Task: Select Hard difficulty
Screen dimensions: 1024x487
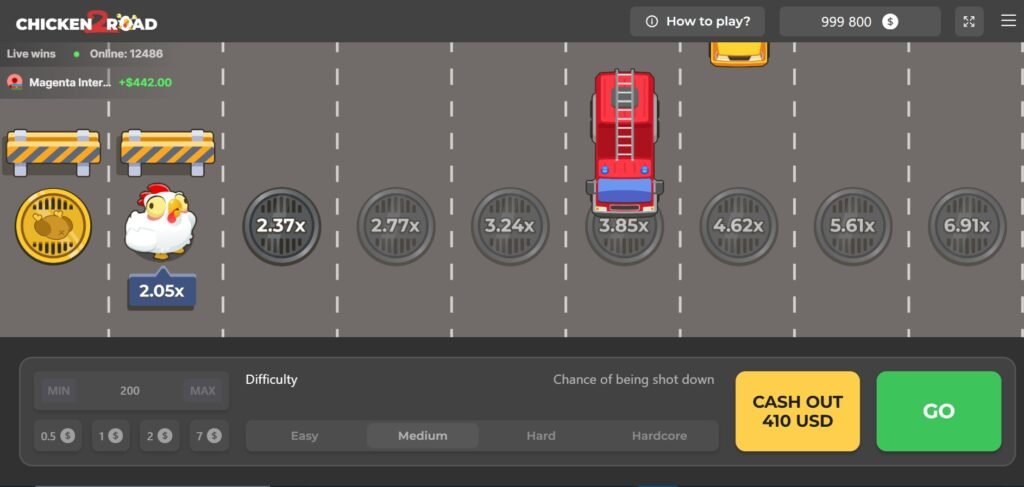Action: [x=541, y=436]
